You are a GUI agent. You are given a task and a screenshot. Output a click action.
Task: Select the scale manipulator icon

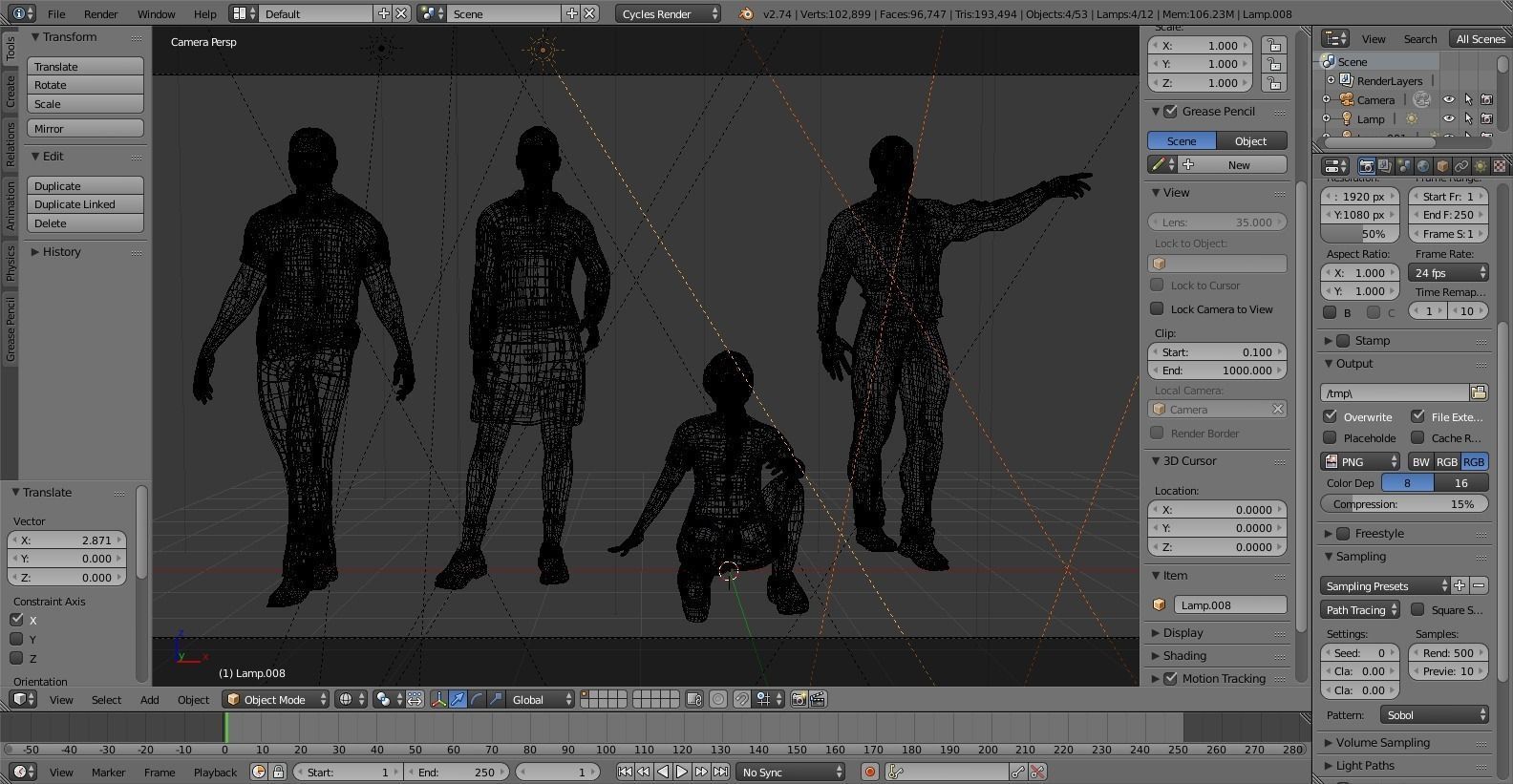point(496,700)
